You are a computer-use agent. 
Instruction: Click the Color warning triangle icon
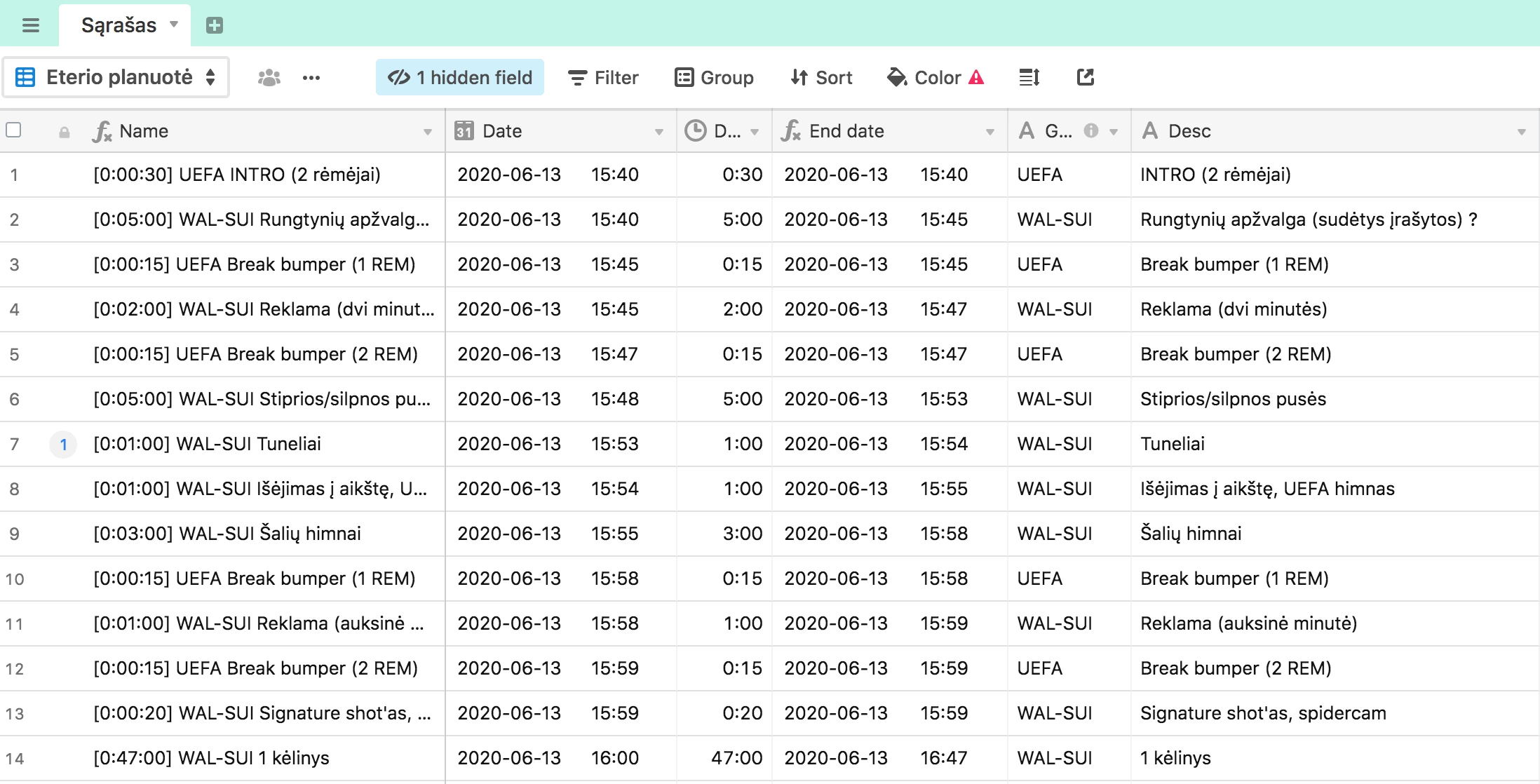click(x=976, y=78)
